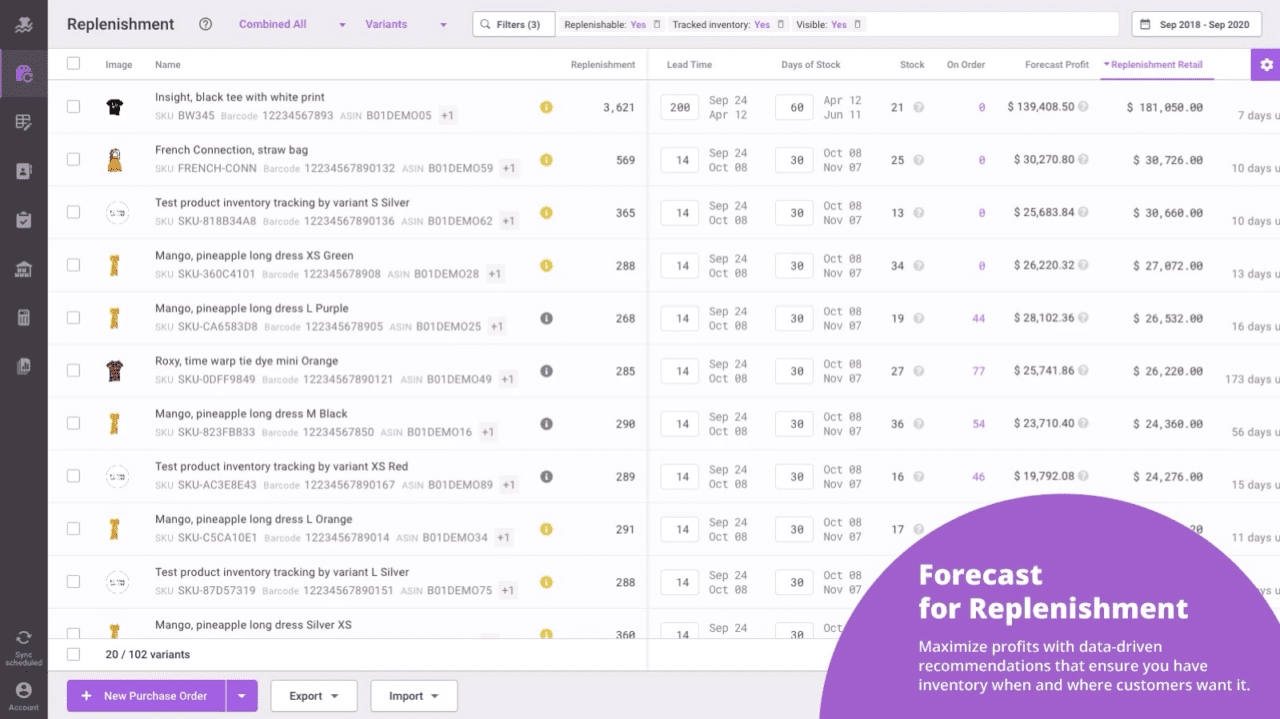Select the French Connection straw bag checkbox
This screenshot has width=1280, height=719.
click(73, 157)
